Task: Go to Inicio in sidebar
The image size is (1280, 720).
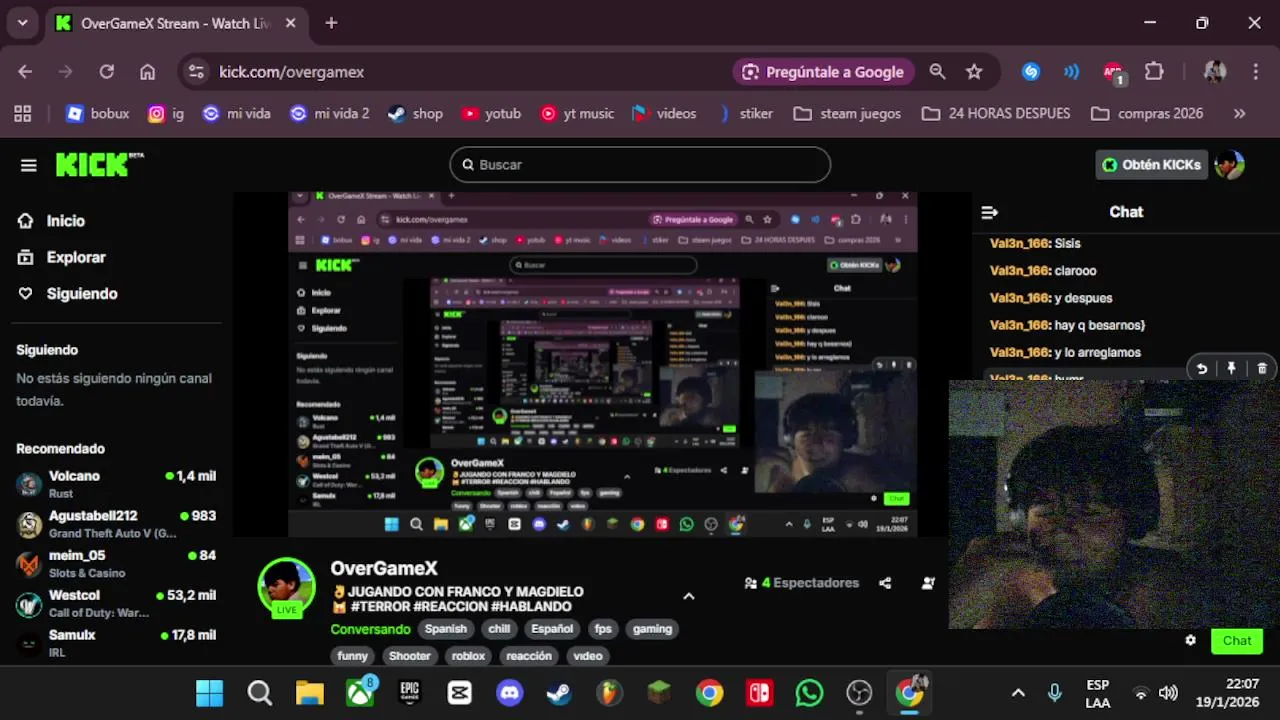Action: [51, 221]
